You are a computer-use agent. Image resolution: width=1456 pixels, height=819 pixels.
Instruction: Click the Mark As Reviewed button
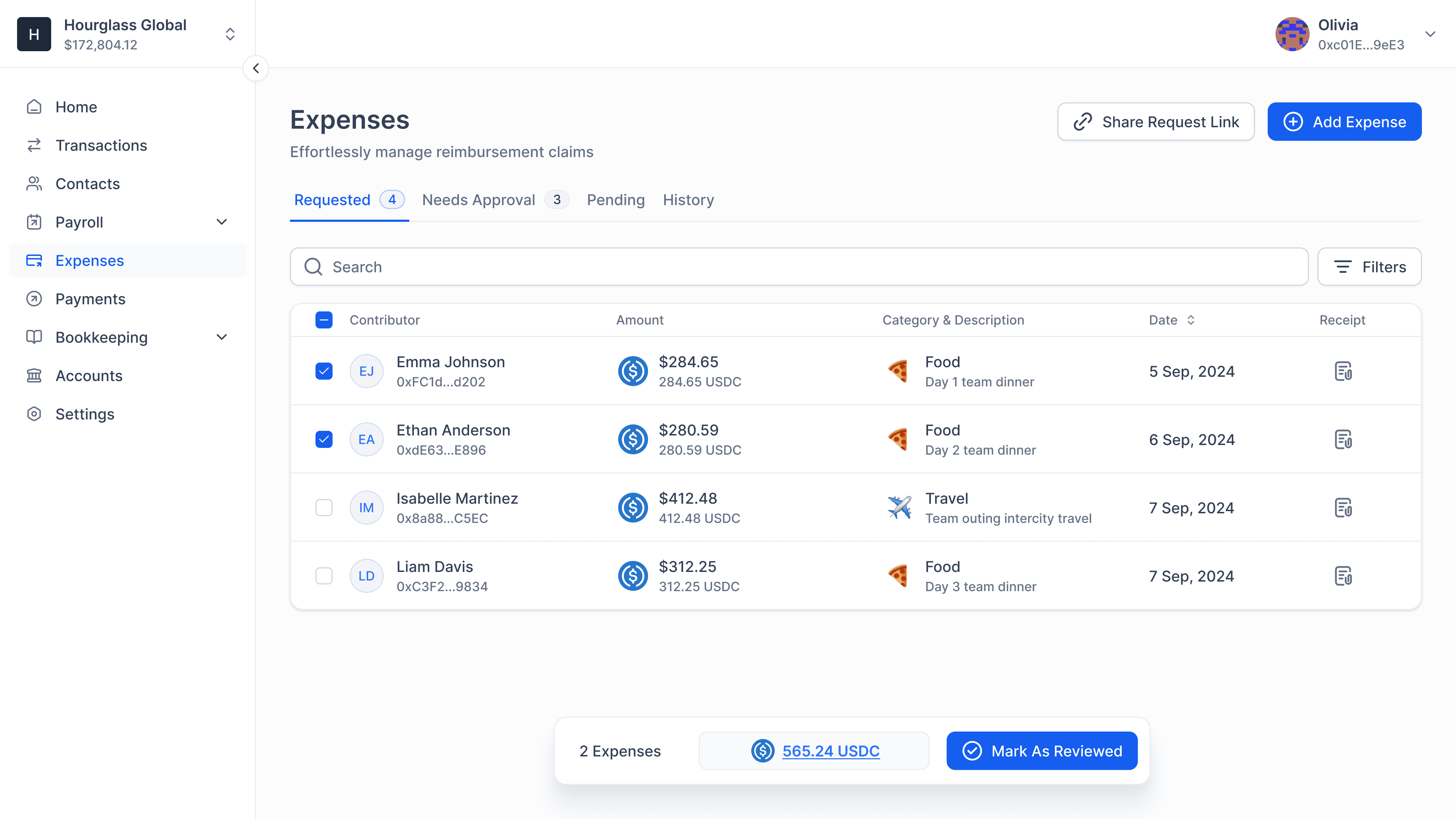click(x=1041, y=750)
